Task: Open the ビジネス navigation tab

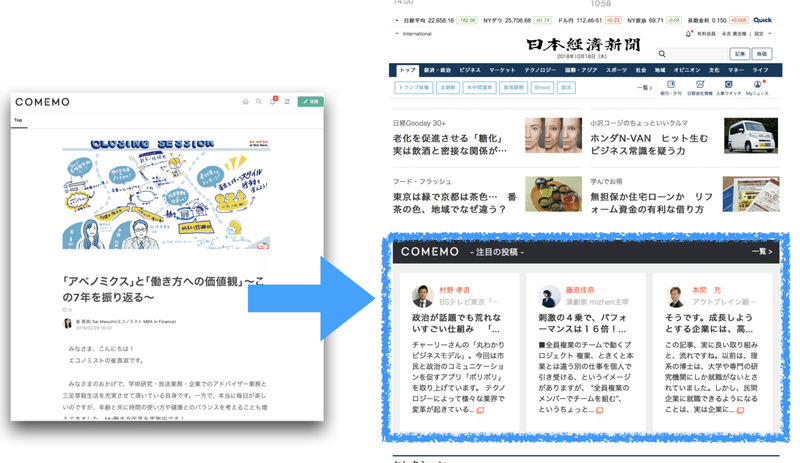Action: tap(469, 70)
